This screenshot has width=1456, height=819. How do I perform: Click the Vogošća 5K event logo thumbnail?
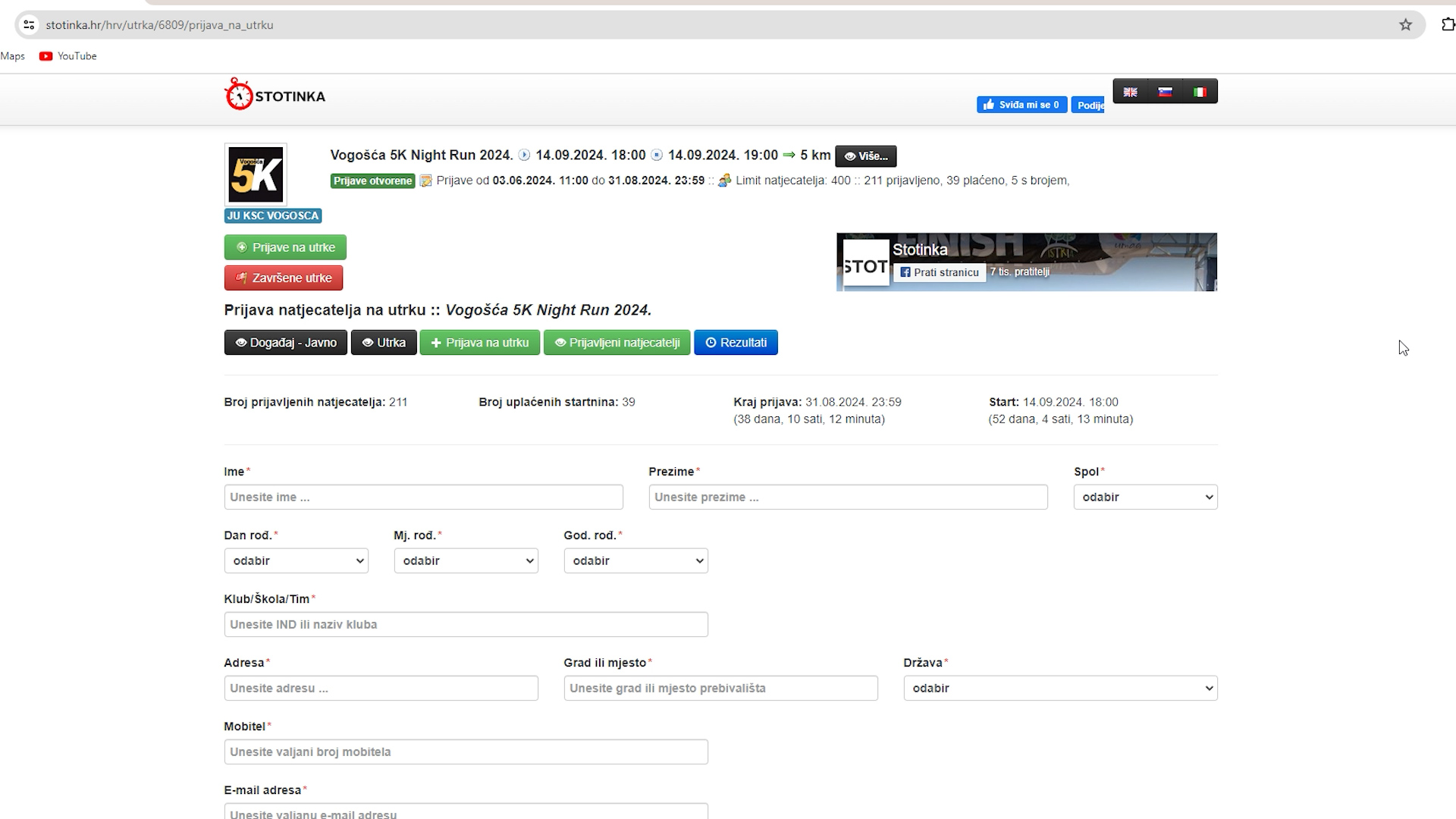(256, 174)
